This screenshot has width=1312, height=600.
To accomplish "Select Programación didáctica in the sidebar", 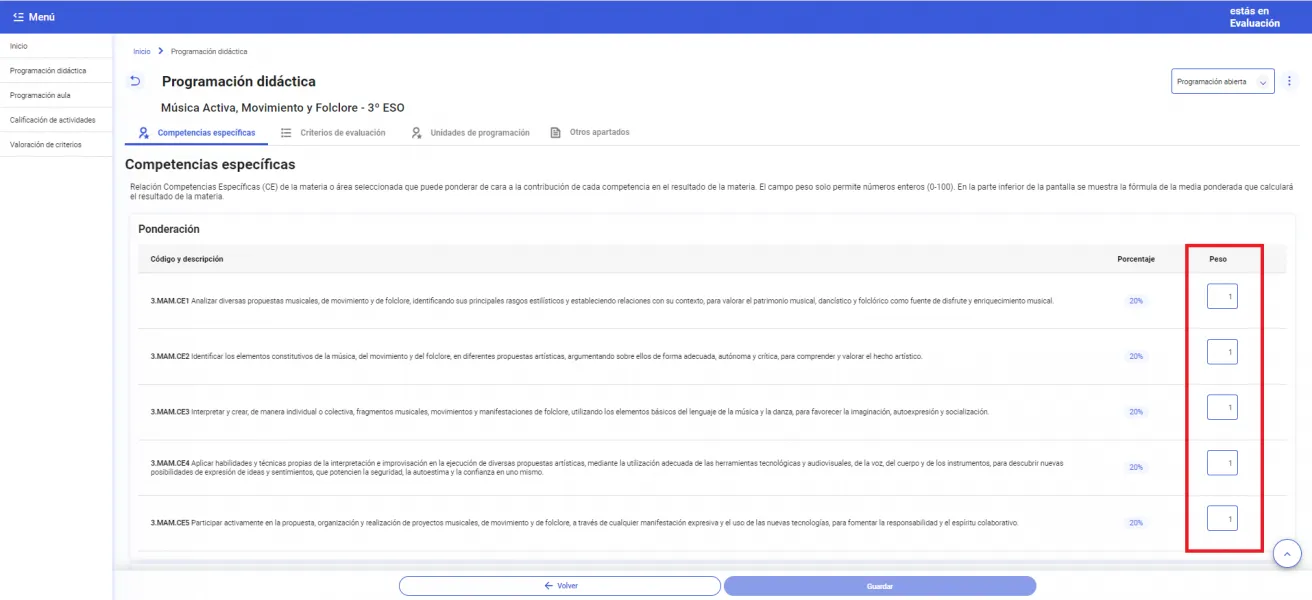I will 47,71.
